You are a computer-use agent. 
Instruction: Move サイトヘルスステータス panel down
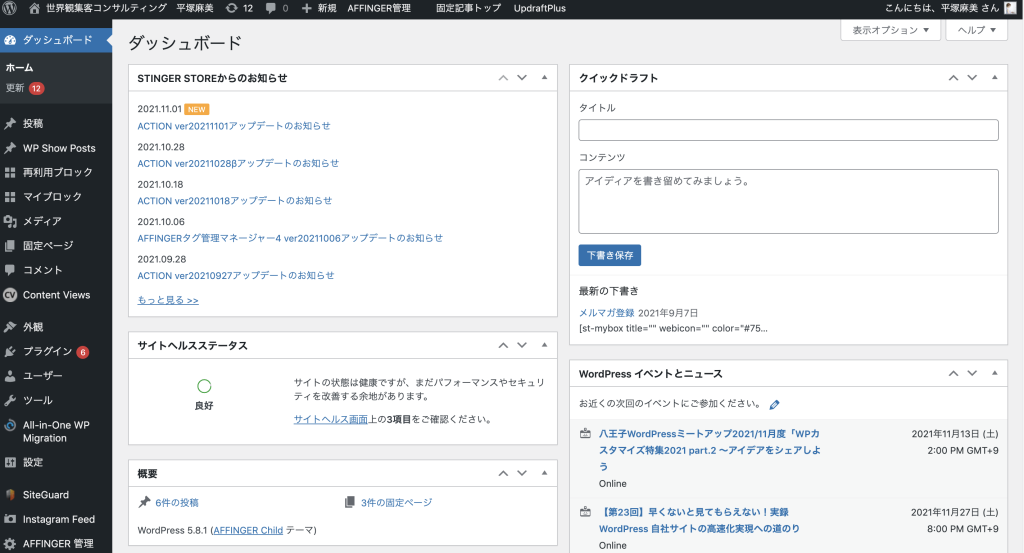tap(522, 345)
